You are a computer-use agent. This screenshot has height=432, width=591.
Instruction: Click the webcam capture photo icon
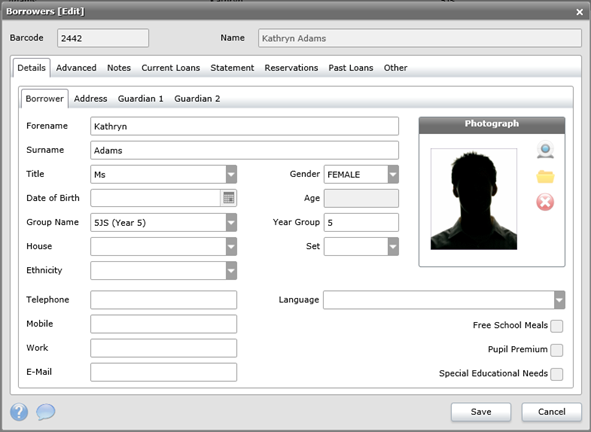coord(545,150)
